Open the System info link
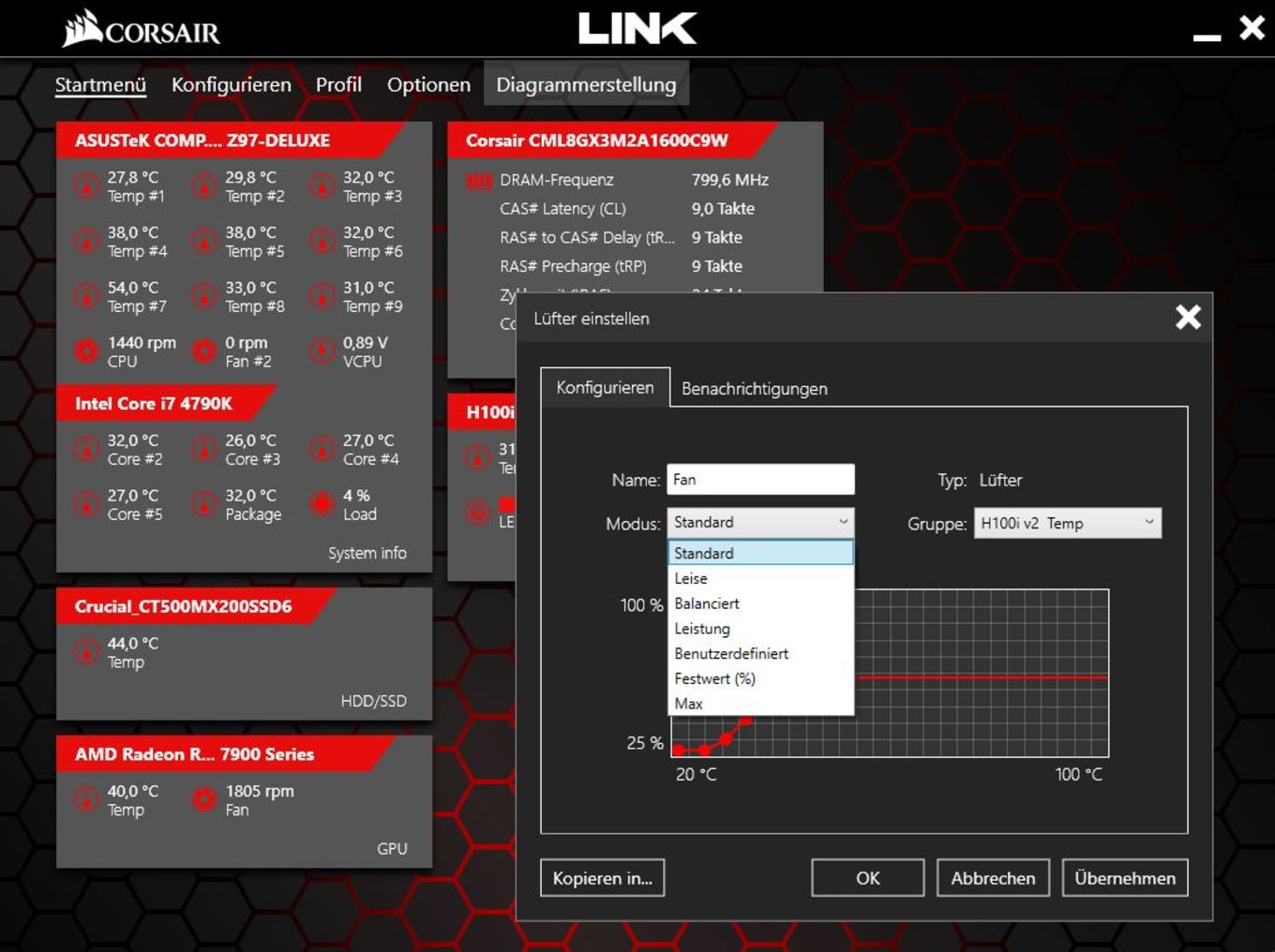1275x952 pixels. coord(367,553)
